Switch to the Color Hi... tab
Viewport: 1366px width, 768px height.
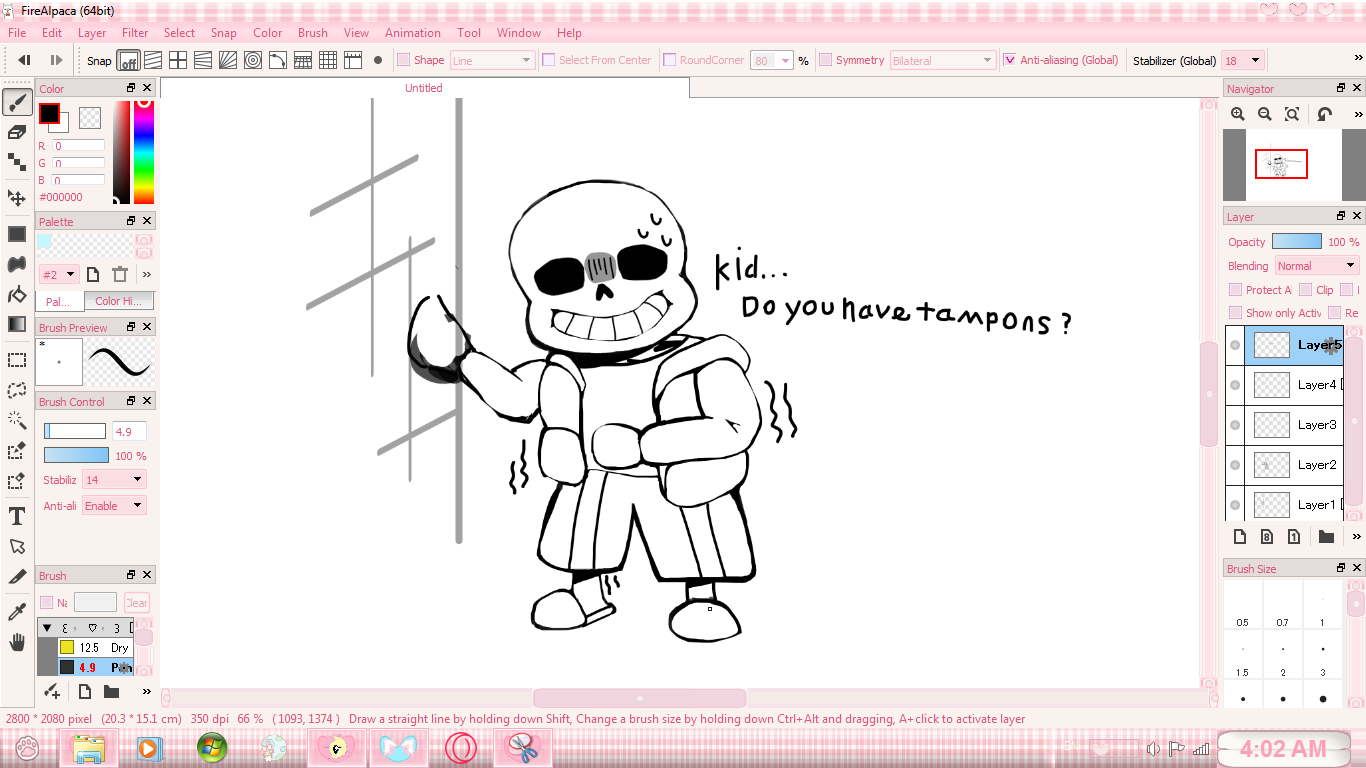[x=119, y=301]
